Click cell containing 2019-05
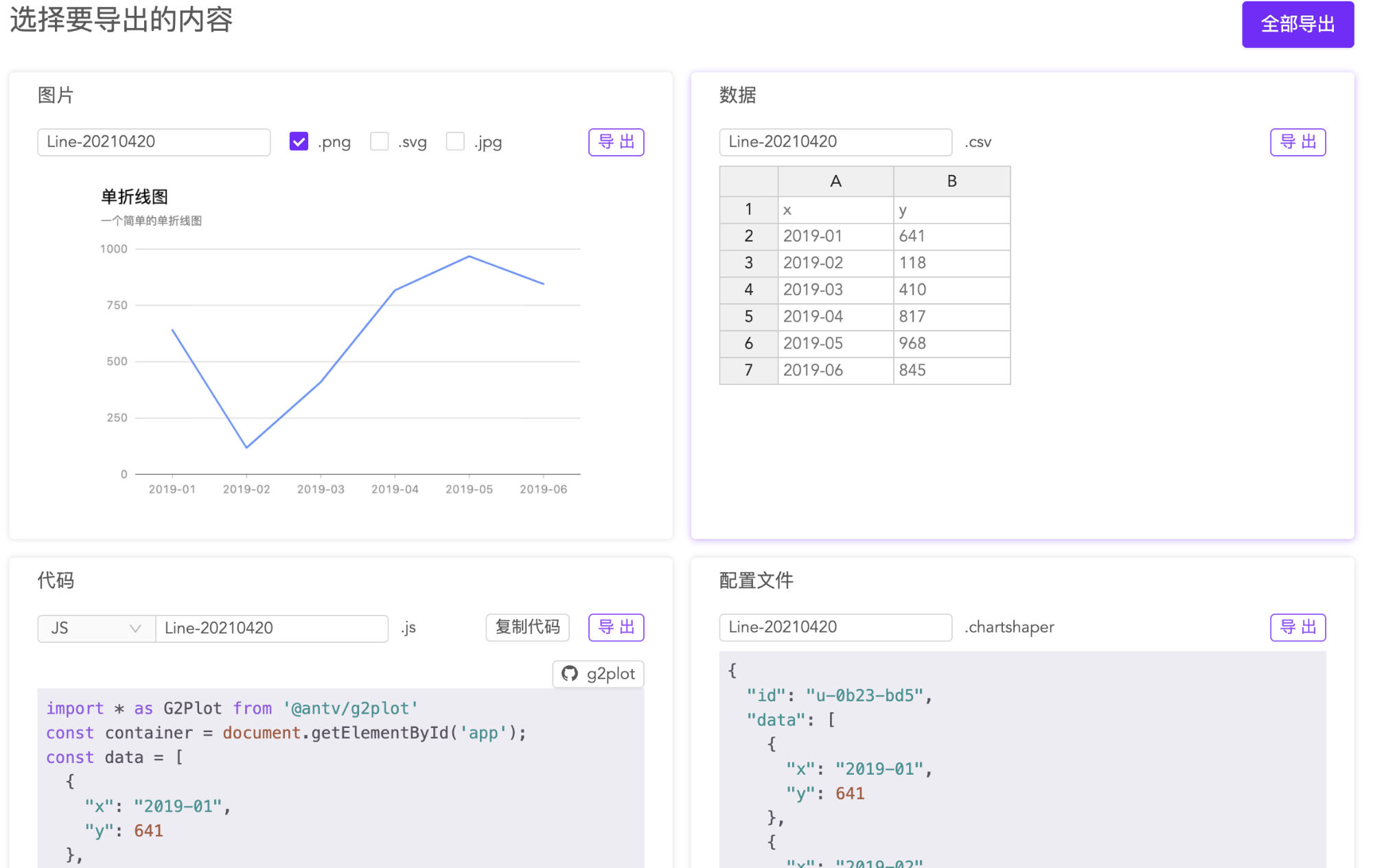1373x868 pixels. (x=835, y=343)
